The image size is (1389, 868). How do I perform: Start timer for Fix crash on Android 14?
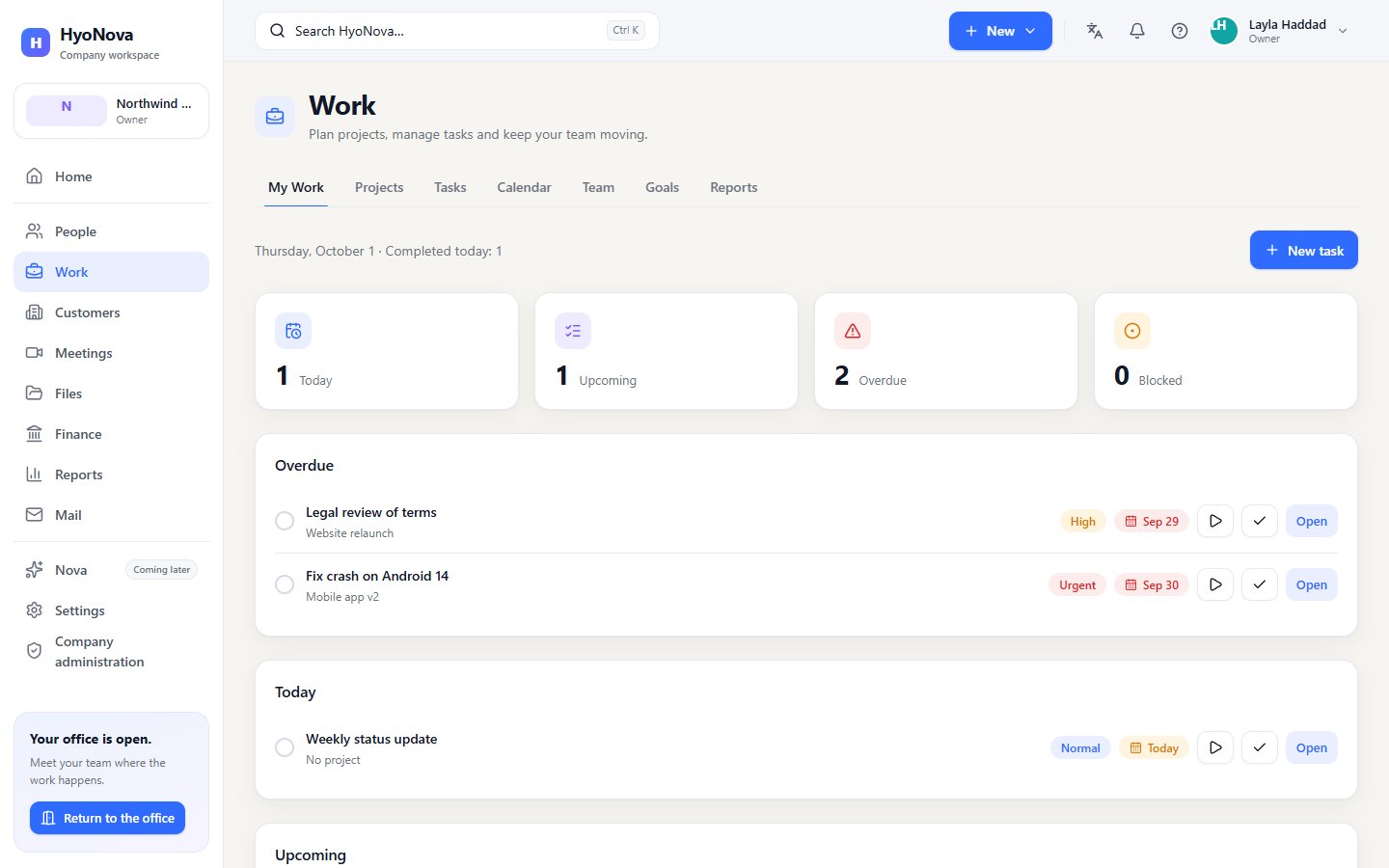pyautogui.click(x=1215, y=584)
